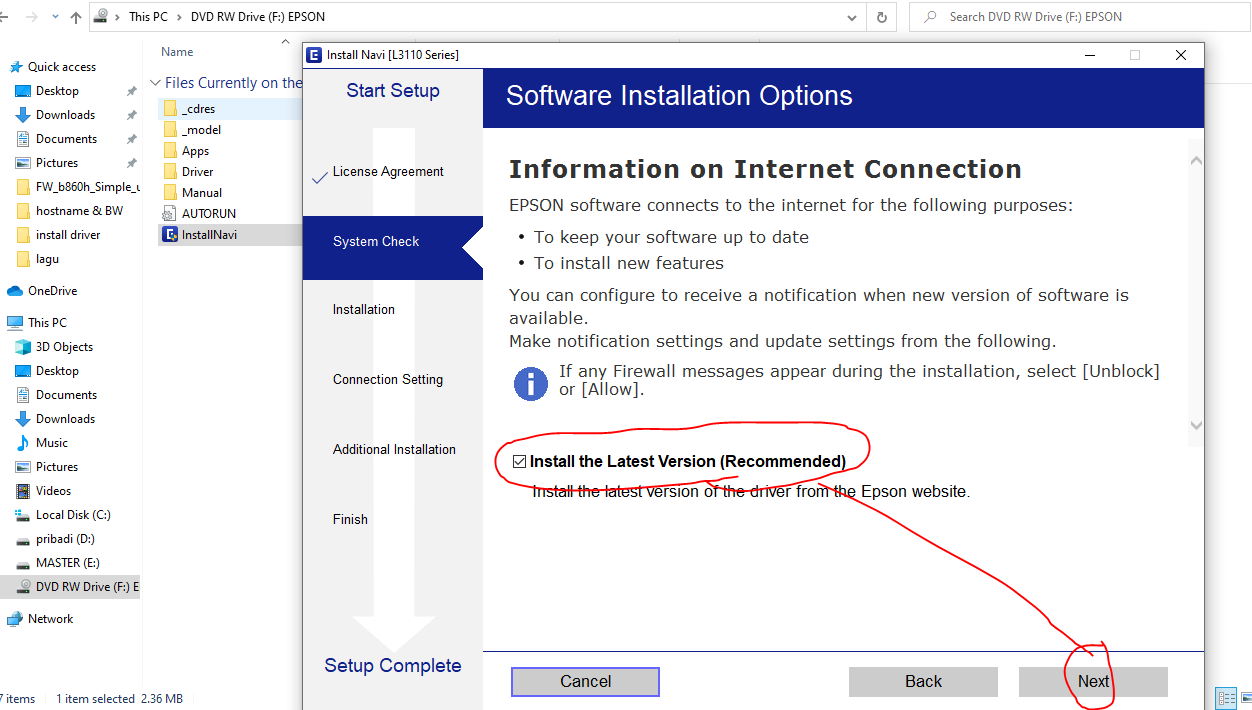Open pinned Downloads in Quick access
The height and width of the screenshot is (710, 1252).
65,115
